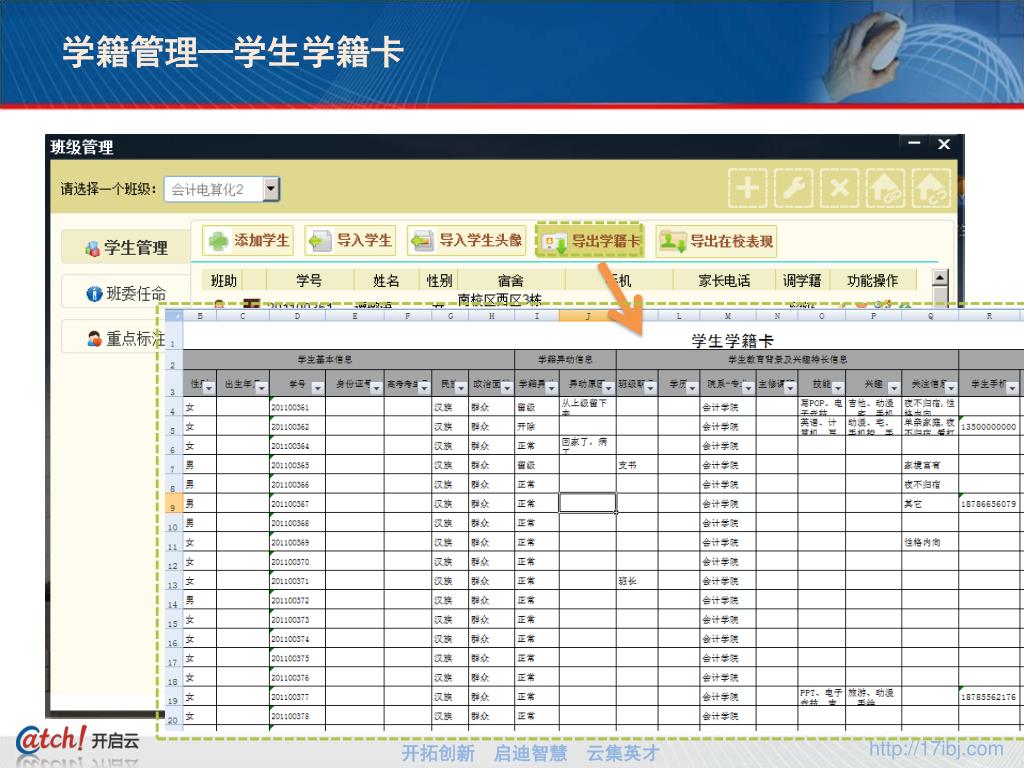The width and height of the screenshot is (1024, 768).
Task: Click the 班长 class position cell
Action: click(x=637, y=581)
